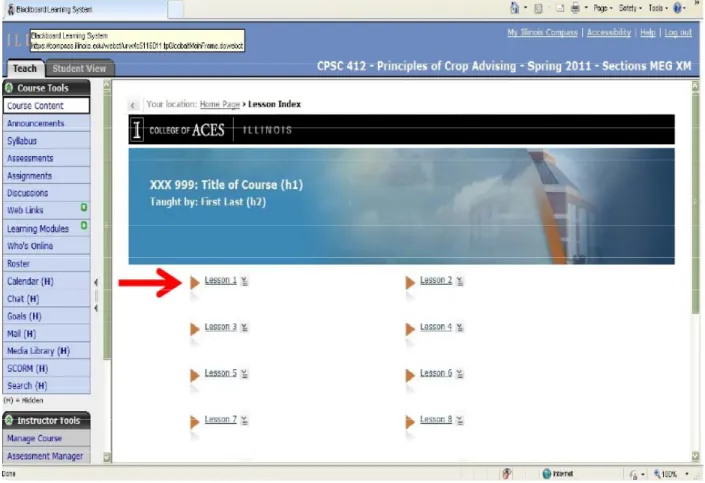
Task: Click the orange arrow icon beside Lesson 3
Action: tap(195, 329)
